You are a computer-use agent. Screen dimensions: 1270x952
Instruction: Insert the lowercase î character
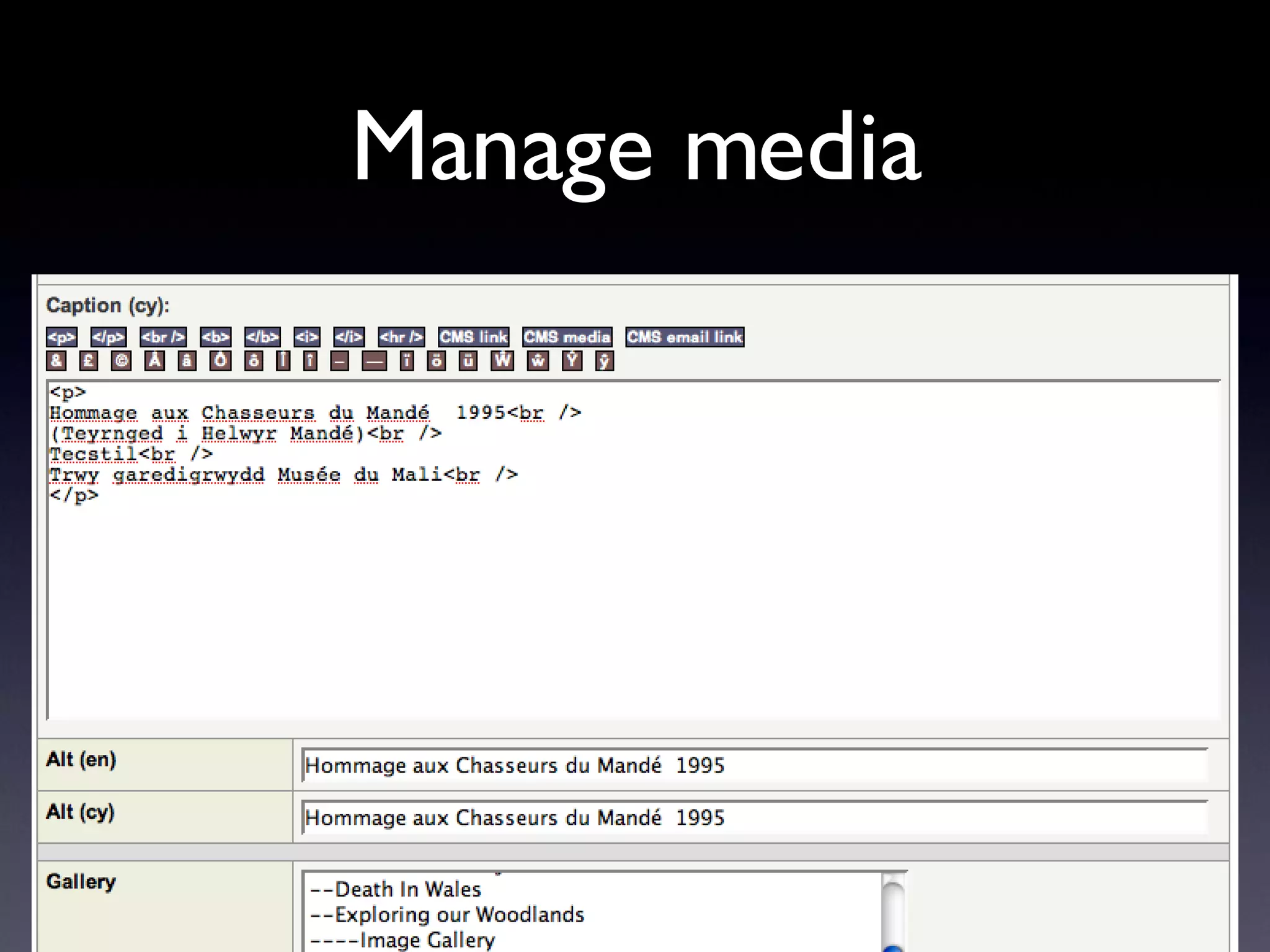310,361
